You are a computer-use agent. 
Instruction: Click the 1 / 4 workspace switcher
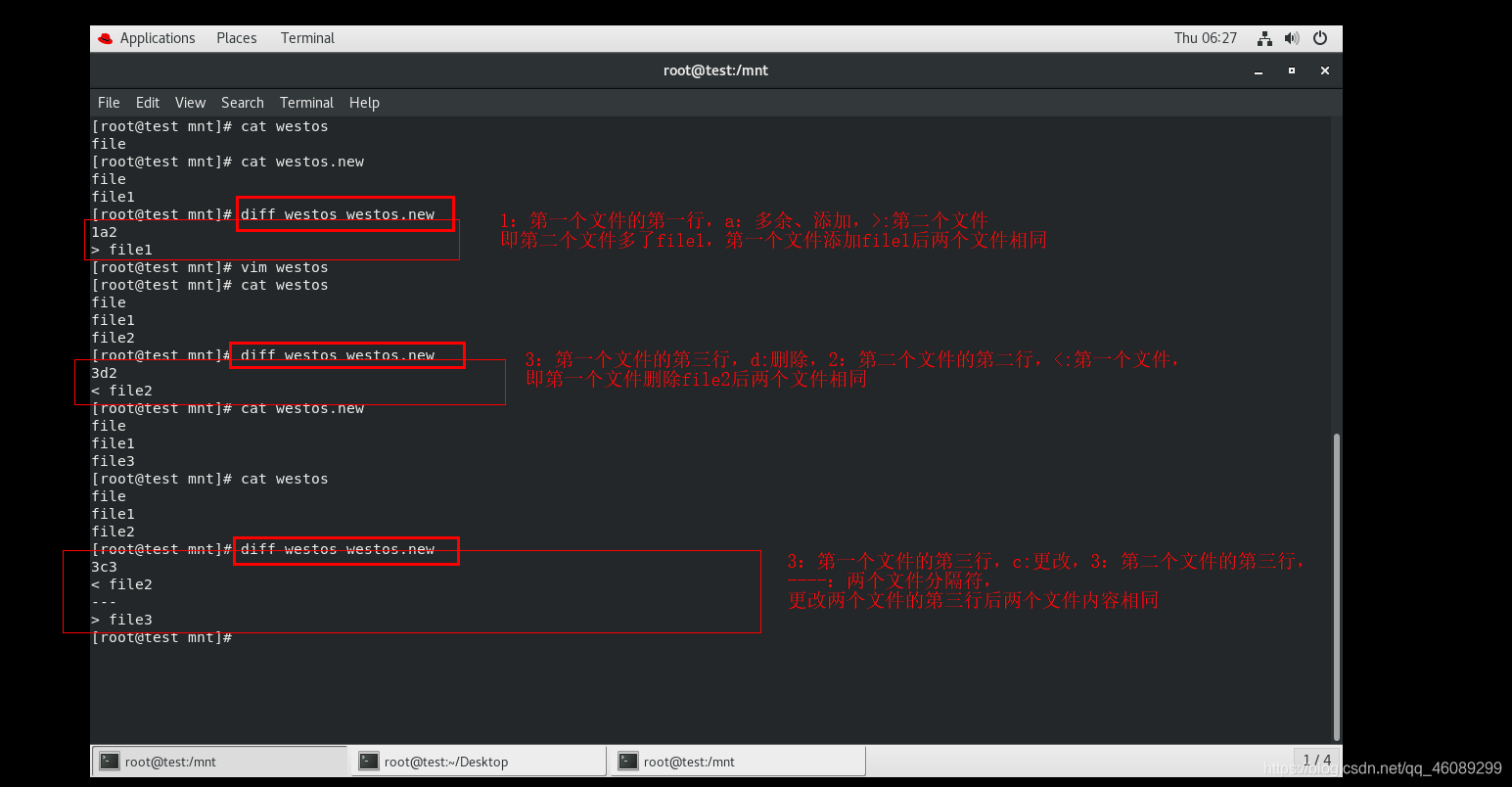[1317, 761]
